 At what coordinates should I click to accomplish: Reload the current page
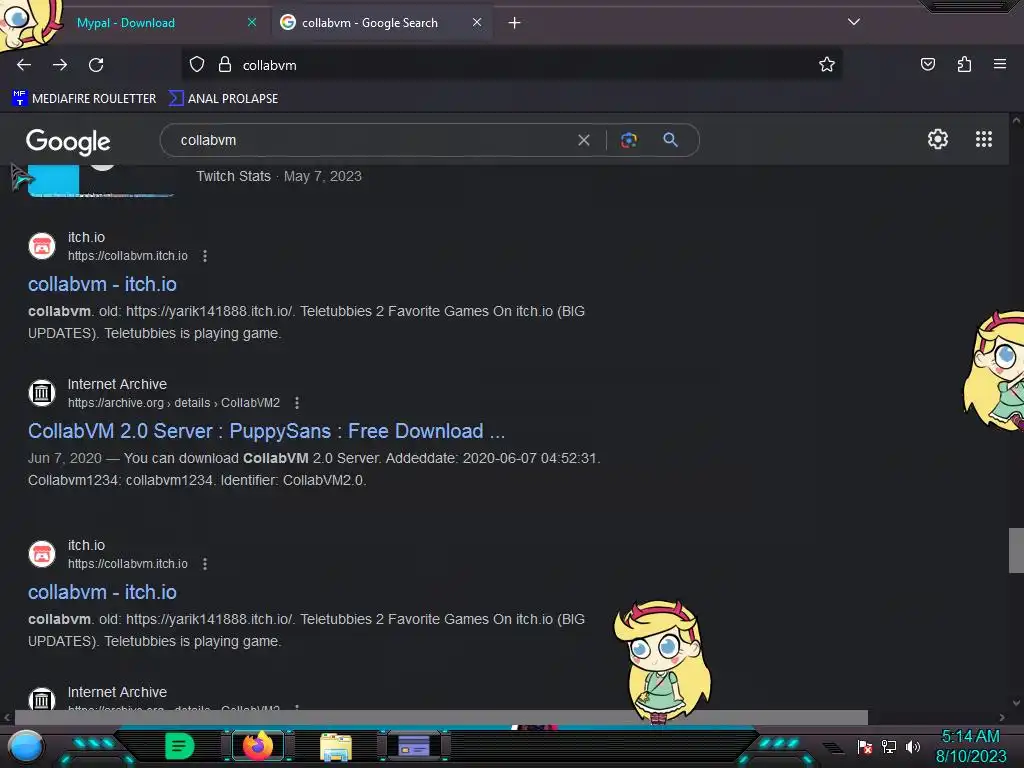96,65
